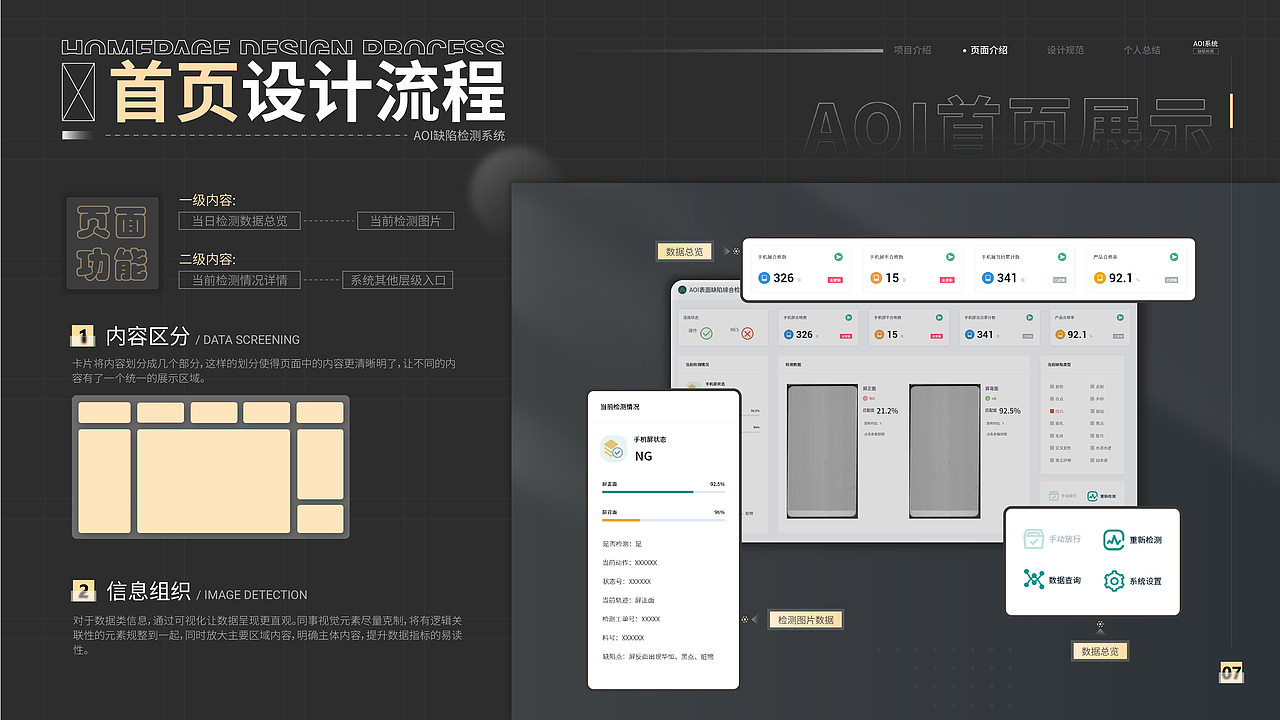Click 检测图片数据 callout label
The image size is (1280, 720).
click(806, 620)
